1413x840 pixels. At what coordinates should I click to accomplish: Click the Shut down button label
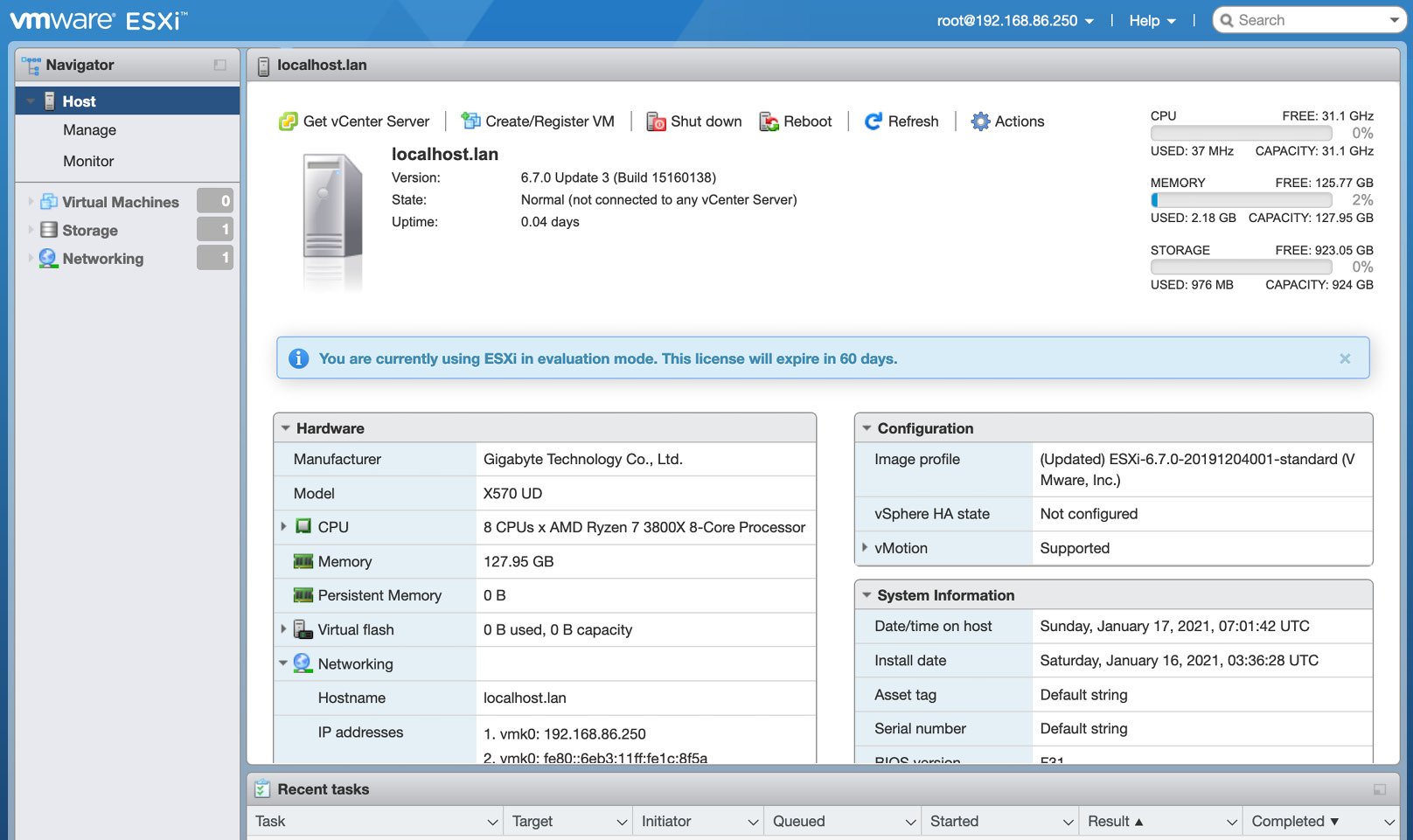point(706,121)
